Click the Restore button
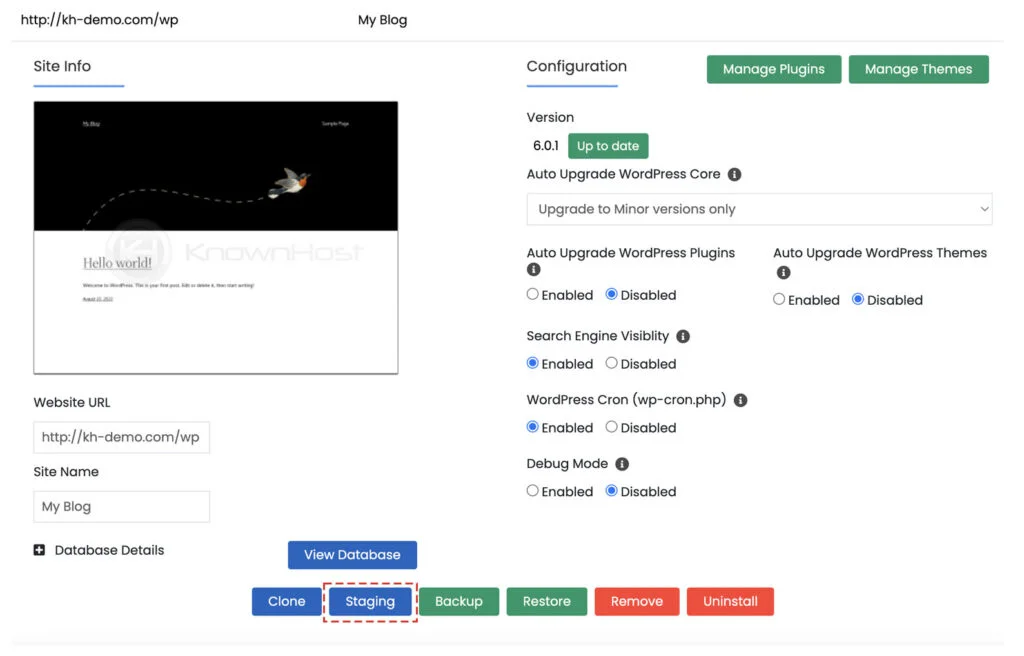The image size is (1024, 656). click(547, 602)
